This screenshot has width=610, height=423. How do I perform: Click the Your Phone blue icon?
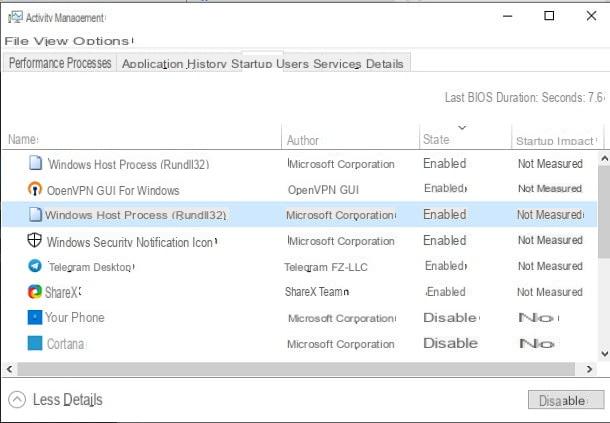coord(35,317)
